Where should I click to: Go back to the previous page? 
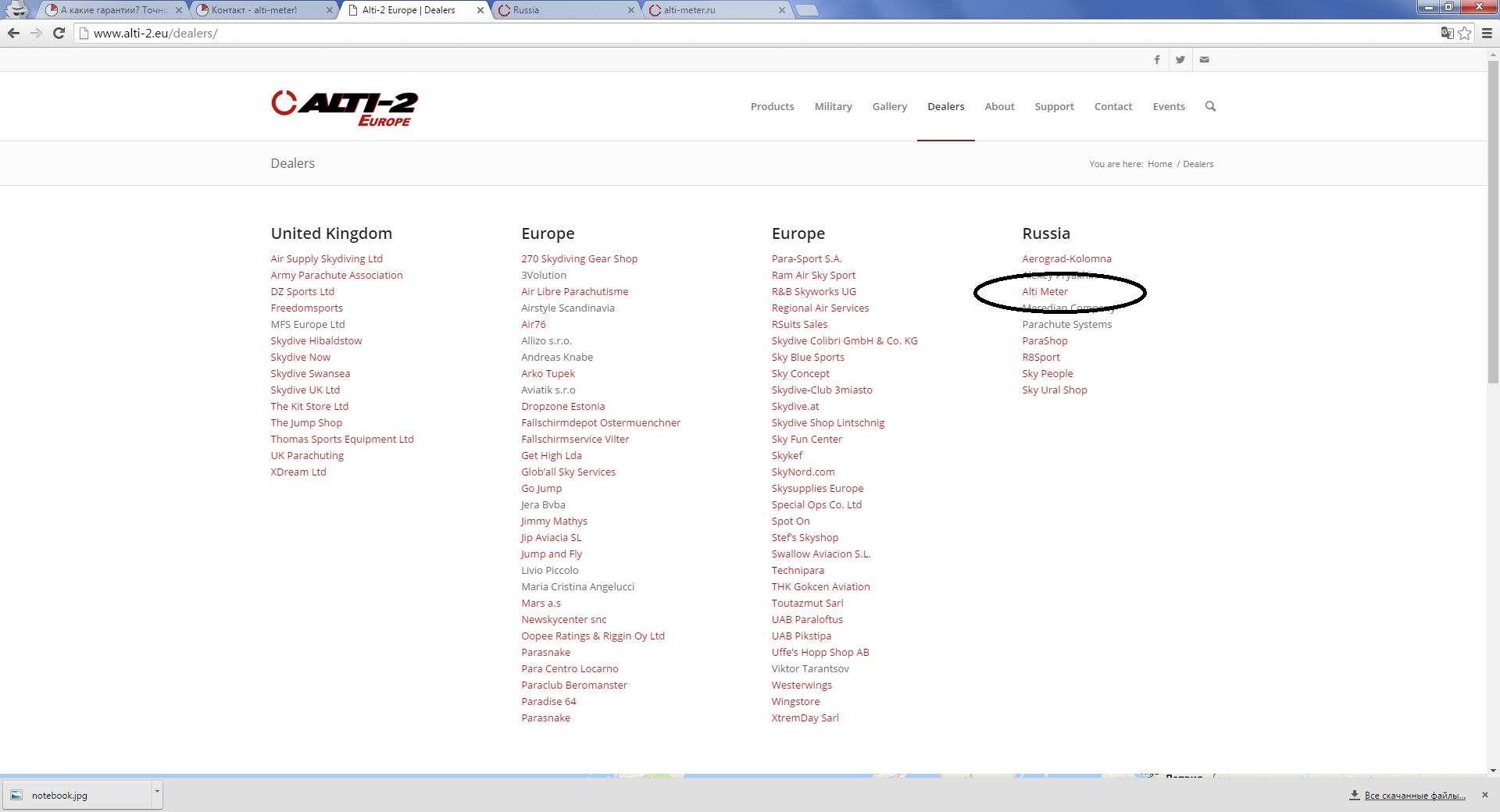(x=13, y=33)
